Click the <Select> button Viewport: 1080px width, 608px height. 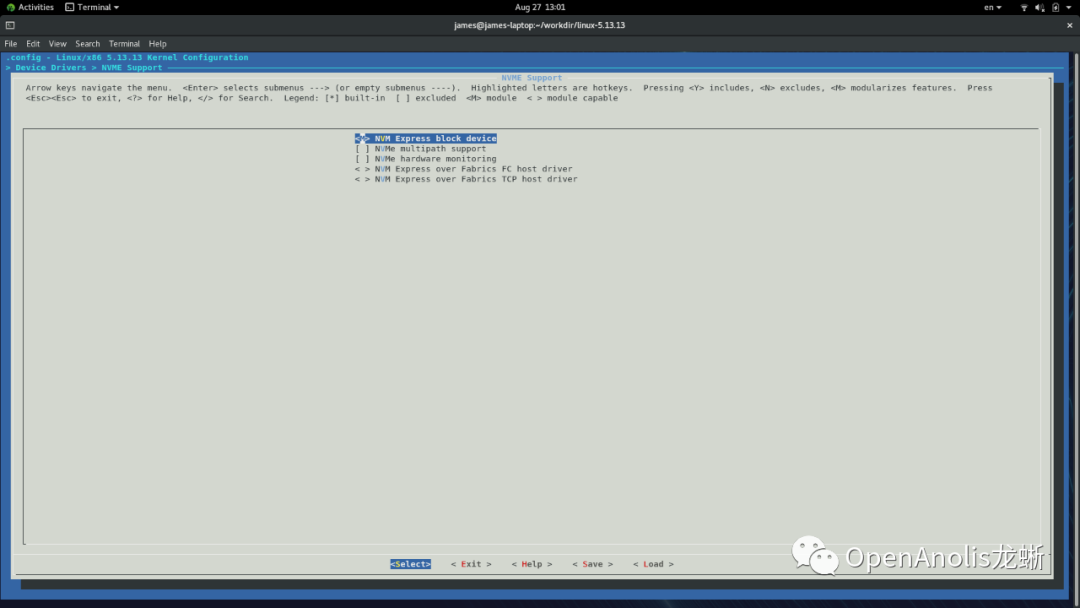click(x=411, y=564)
